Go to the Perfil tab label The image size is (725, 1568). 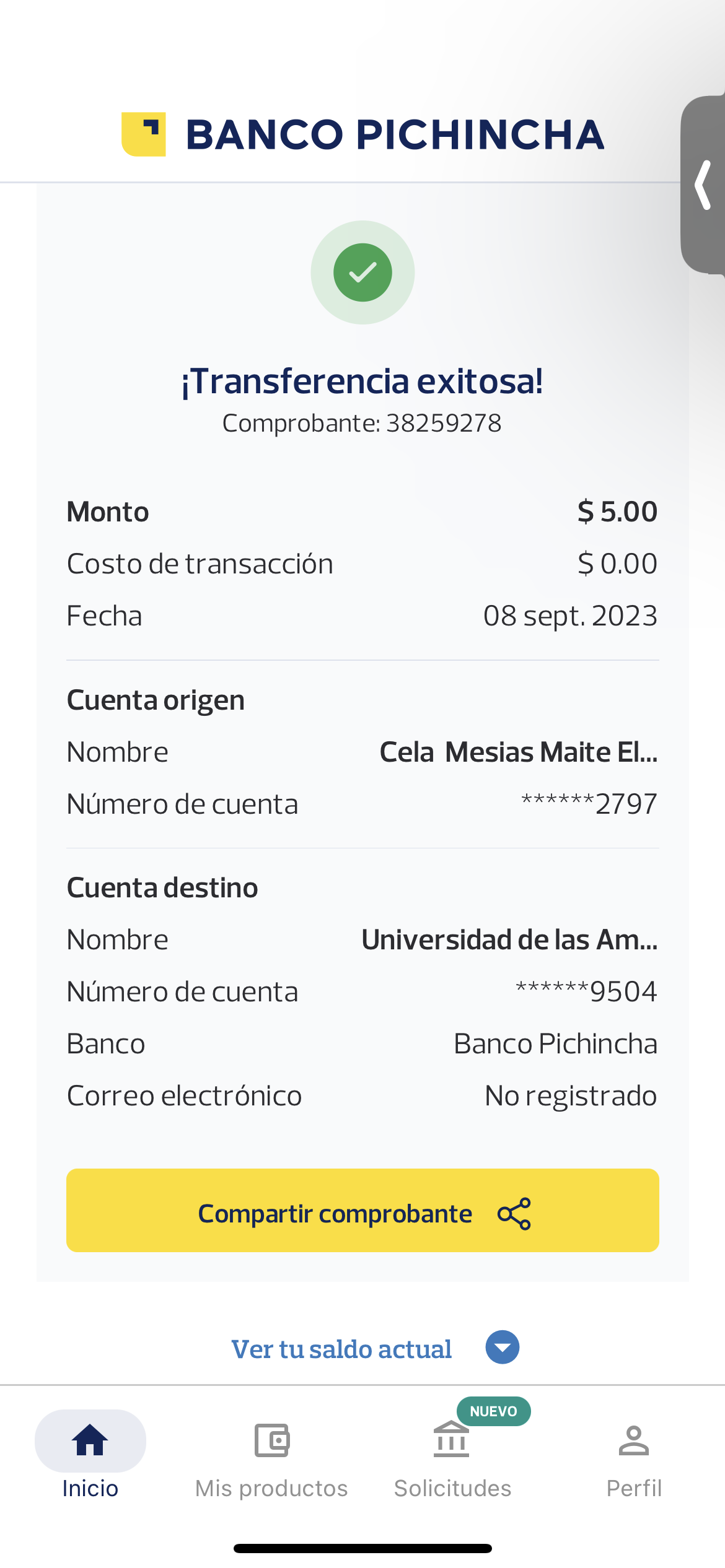(x=634, y=1488)
